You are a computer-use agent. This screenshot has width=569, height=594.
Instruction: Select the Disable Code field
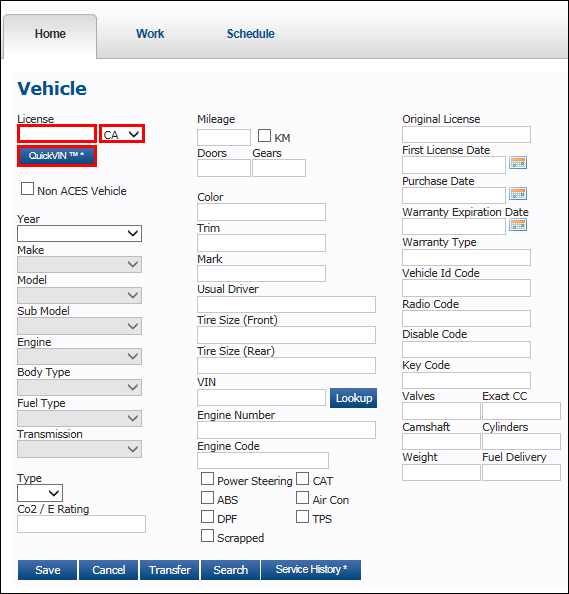pos(466,350)
